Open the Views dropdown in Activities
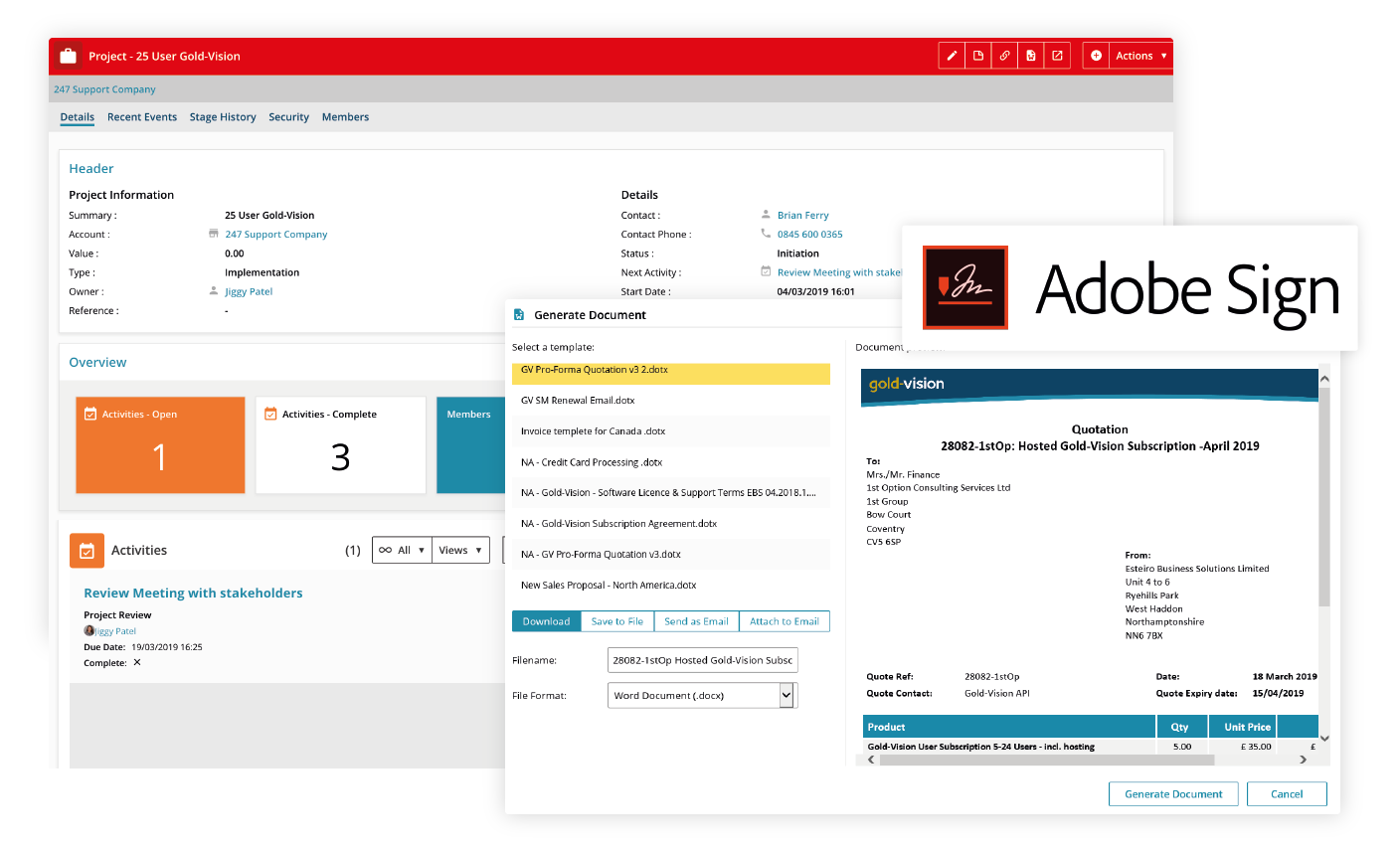The width and height of the screenshot is (1400, 851). [460, 550]
